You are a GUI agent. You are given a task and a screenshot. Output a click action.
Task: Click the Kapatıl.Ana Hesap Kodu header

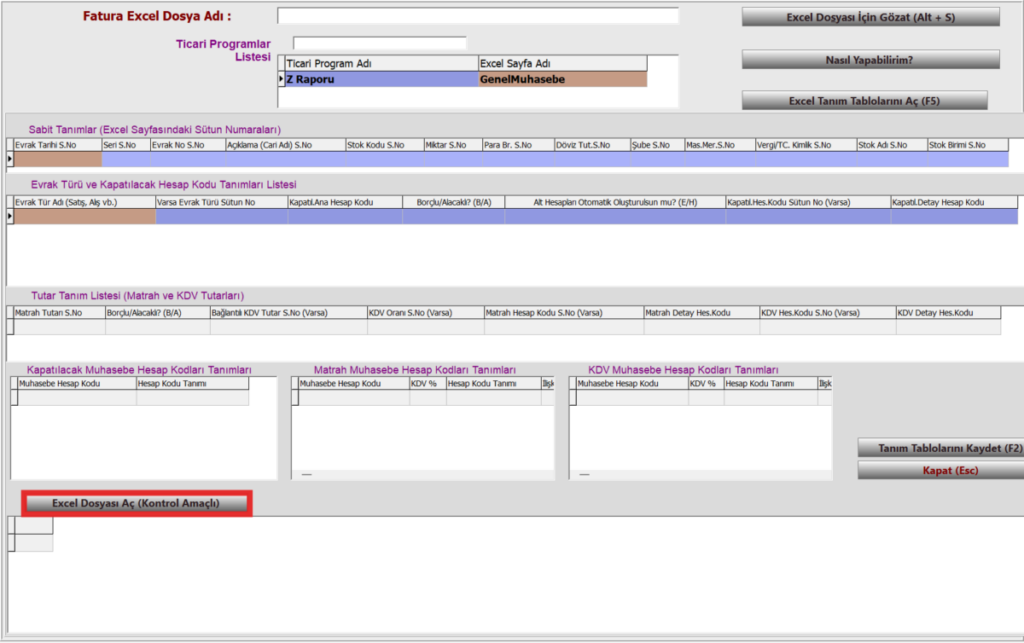coord(345,202)
